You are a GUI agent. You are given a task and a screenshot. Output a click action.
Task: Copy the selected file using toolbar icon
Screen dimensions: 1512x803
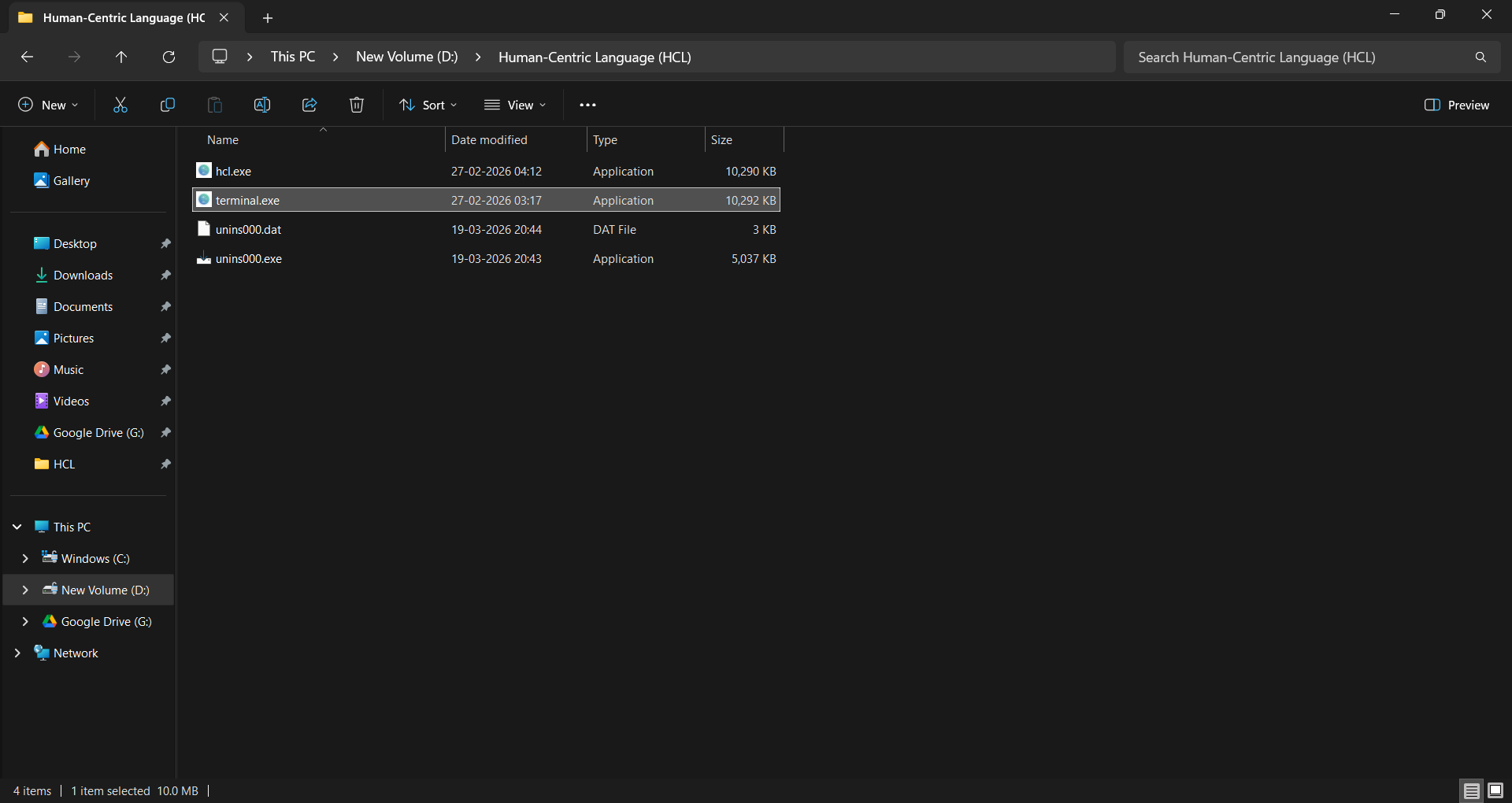167,104
